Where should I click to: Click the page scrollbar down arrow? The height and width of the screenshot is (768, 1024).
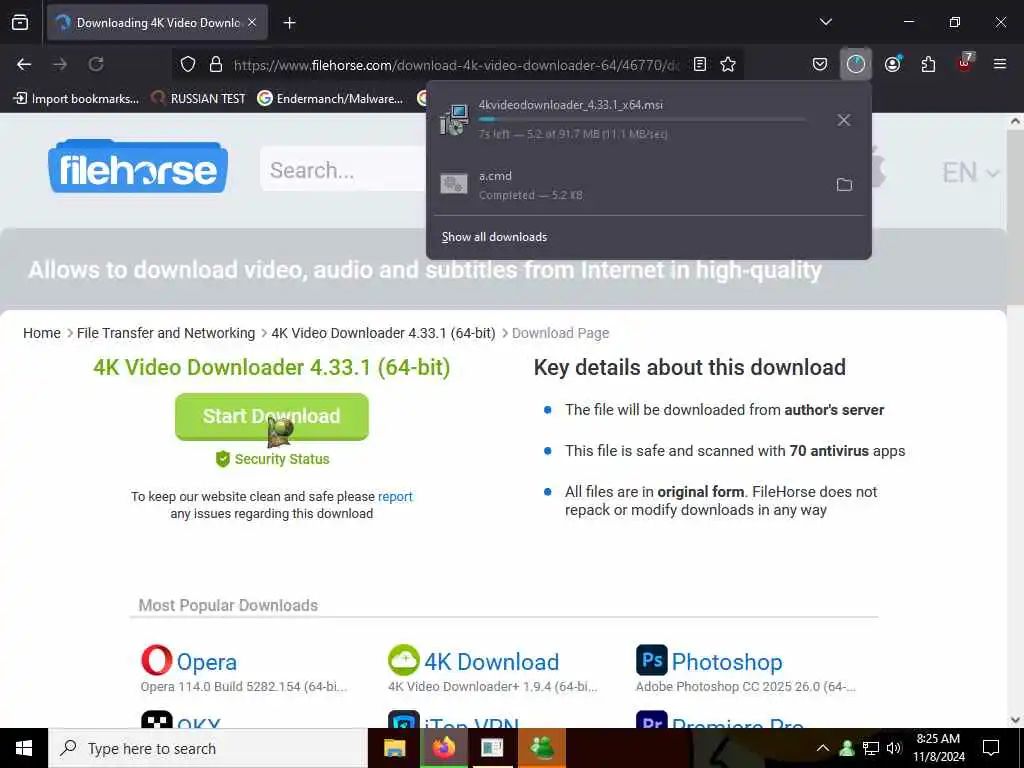(x=1016, y=720)
